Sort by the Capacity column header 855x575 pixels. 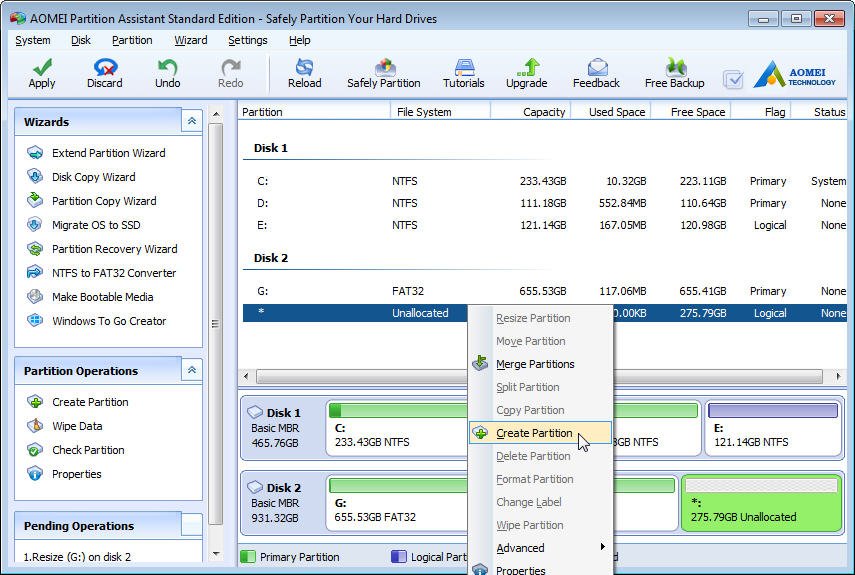tap(530, 112)
